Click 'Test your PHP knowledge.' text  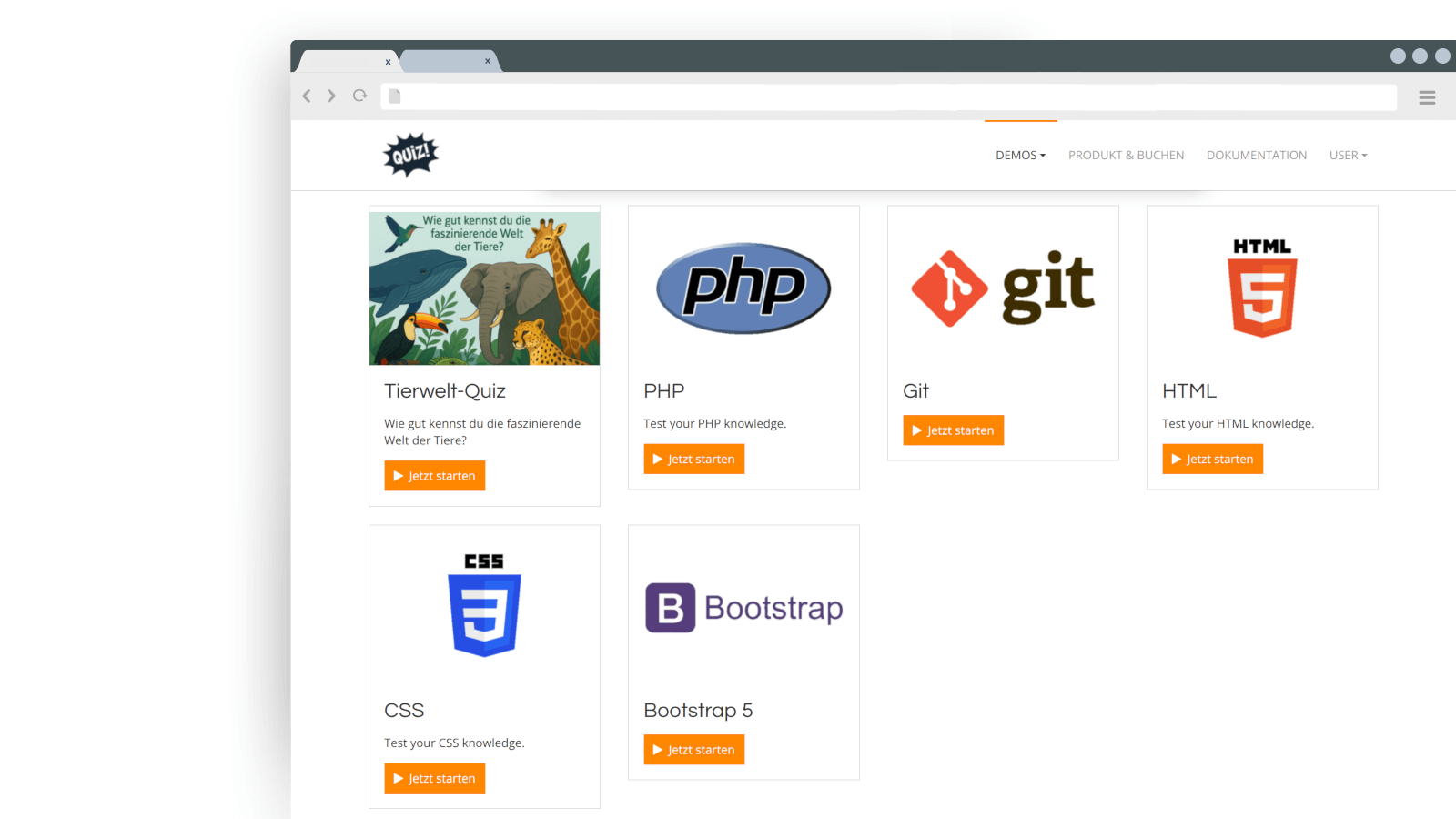pos(714,423)
